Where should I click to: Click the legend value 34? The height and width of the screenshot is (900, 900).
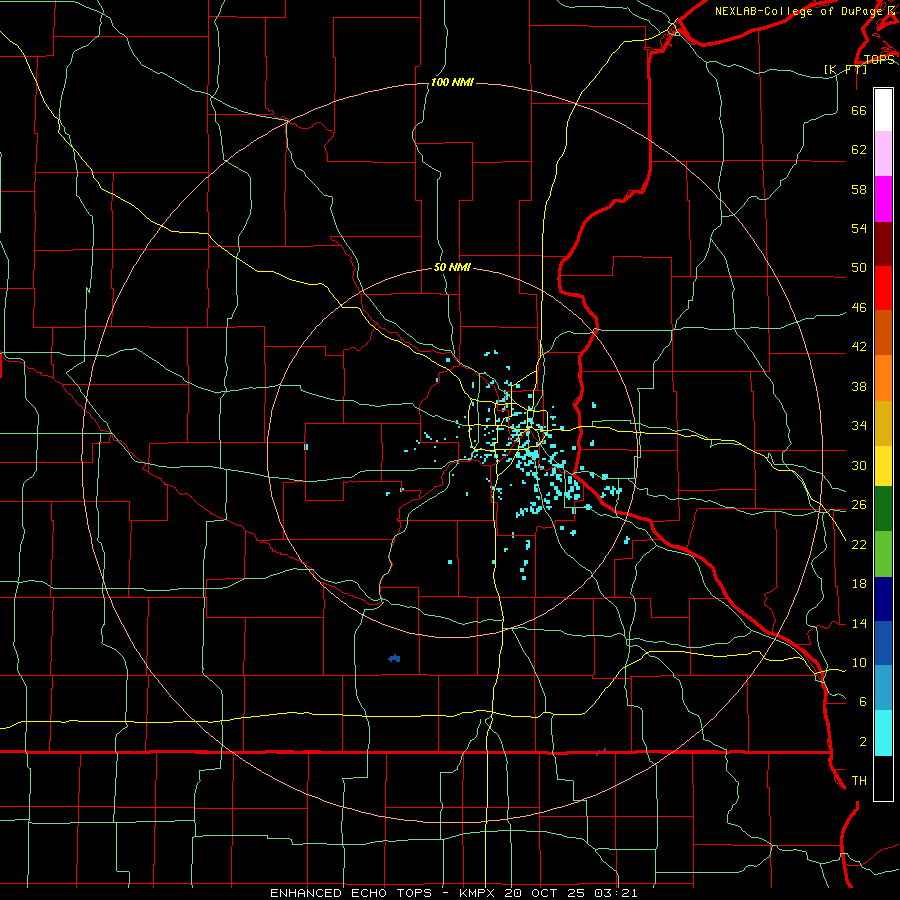(x=859, y=426)
